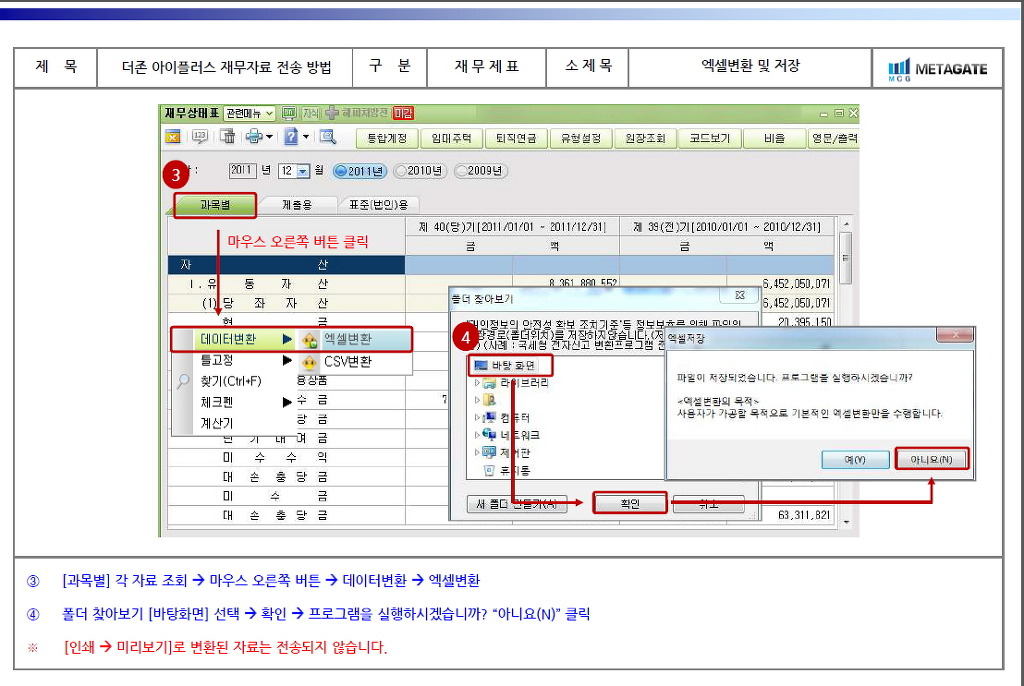The height and width of the screenshot is (686, 1024).
Task: Select the 네트워크 folder tree item
Action: click(511, 435)
